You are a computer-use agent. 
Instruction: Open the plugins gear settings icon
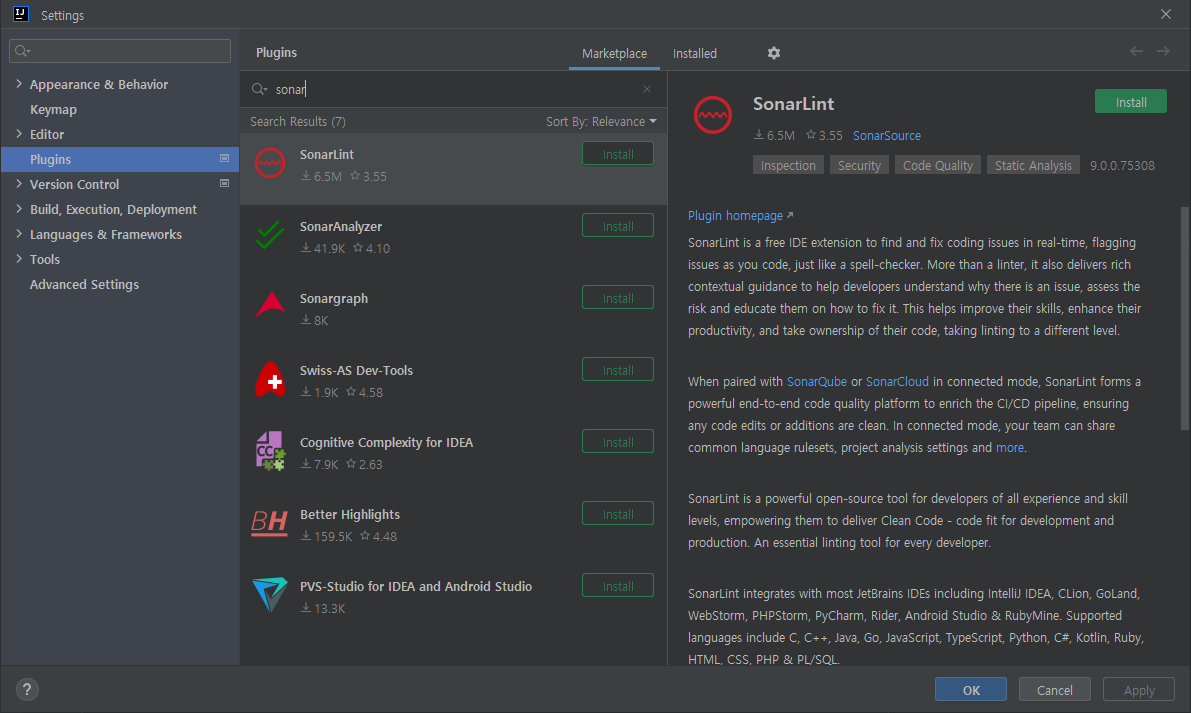point(773,53)
